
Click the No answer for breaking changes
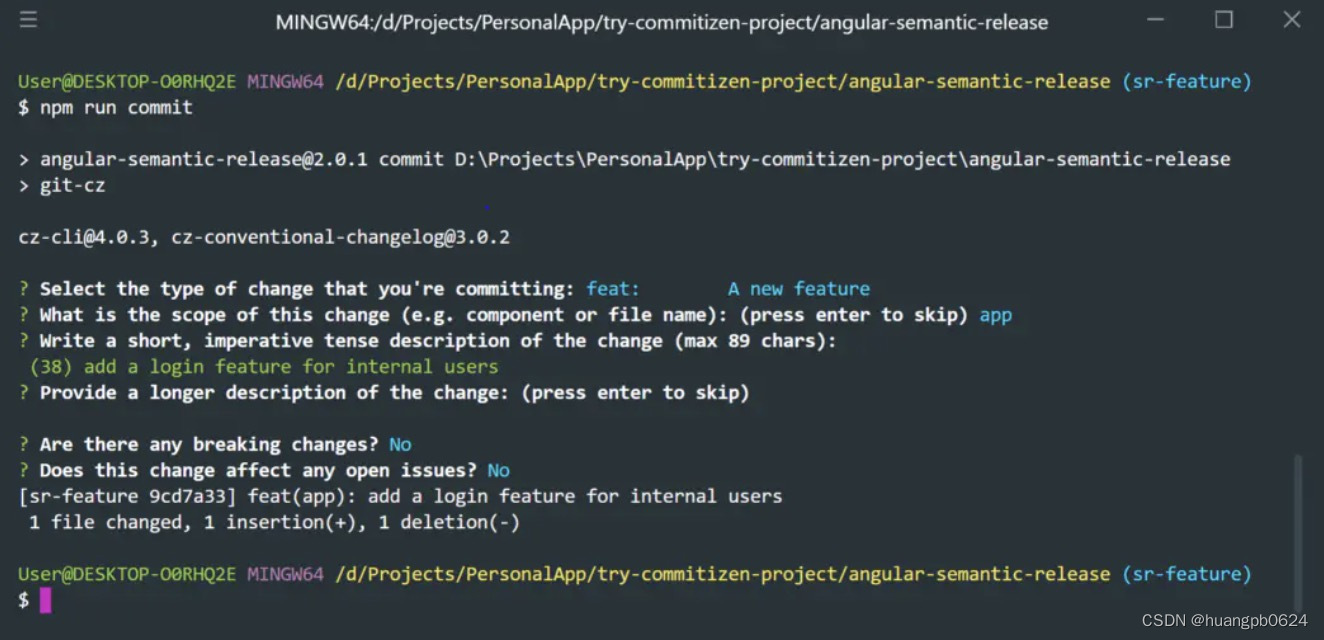point(399,444)
